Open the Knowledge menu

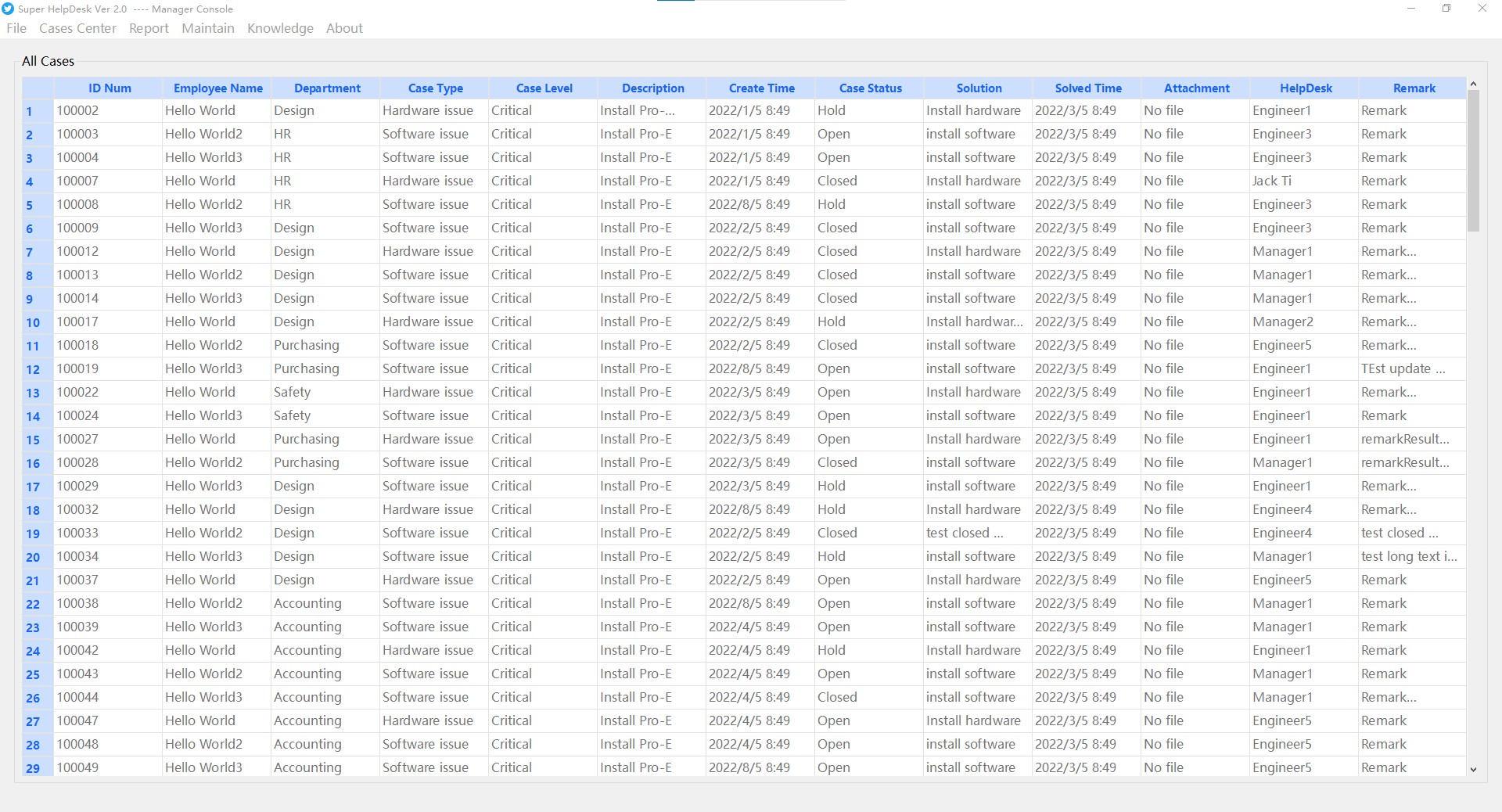(280, 28)
